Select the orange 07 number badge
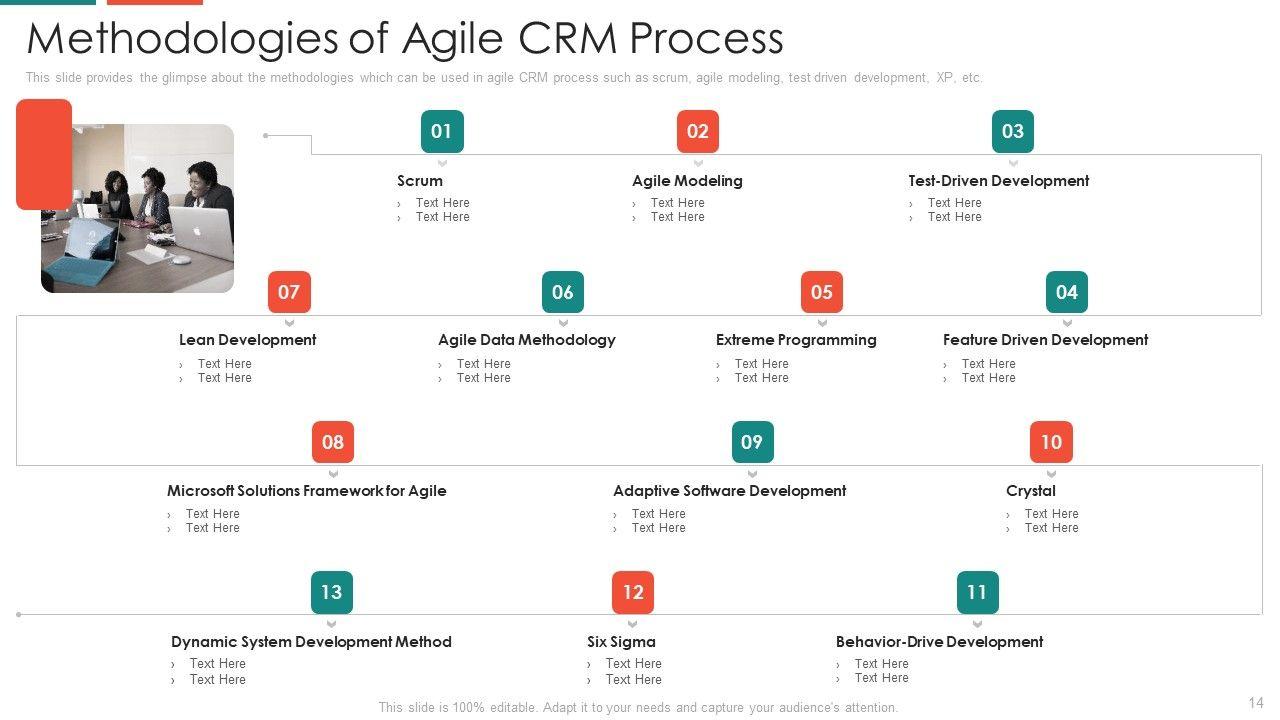The height and width of the screenshot is (720, 1280). click(289, 292)
